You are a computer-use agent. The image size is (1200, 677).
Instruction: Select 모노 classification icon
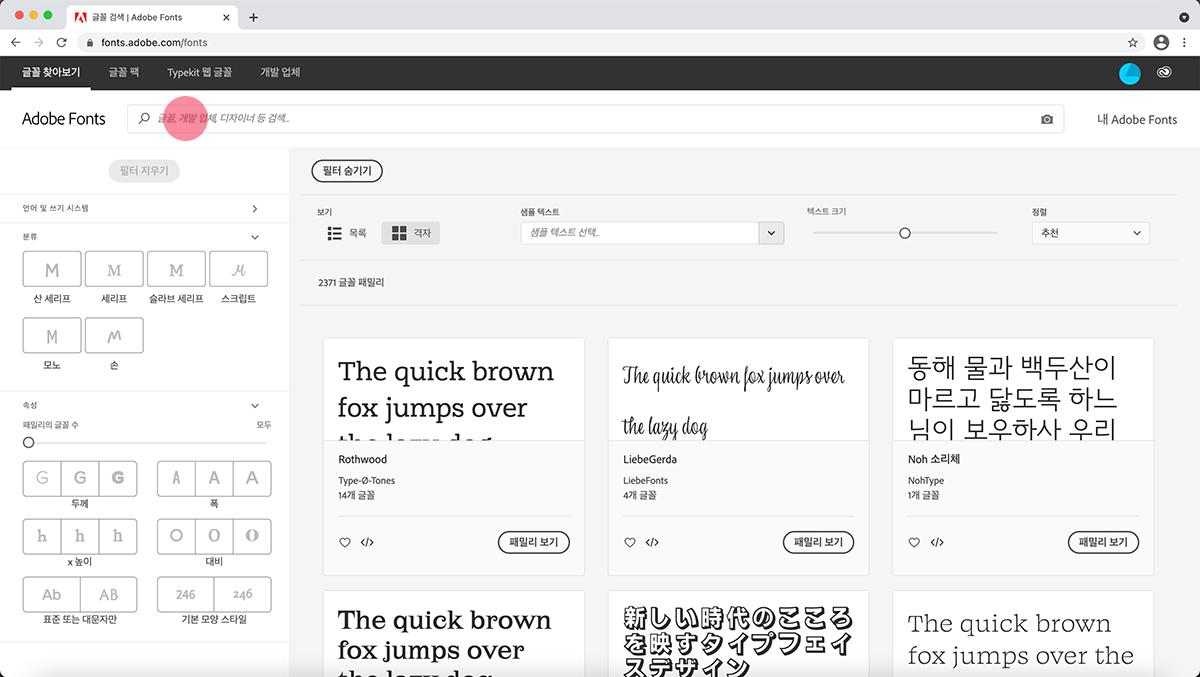tap(52, 335)
